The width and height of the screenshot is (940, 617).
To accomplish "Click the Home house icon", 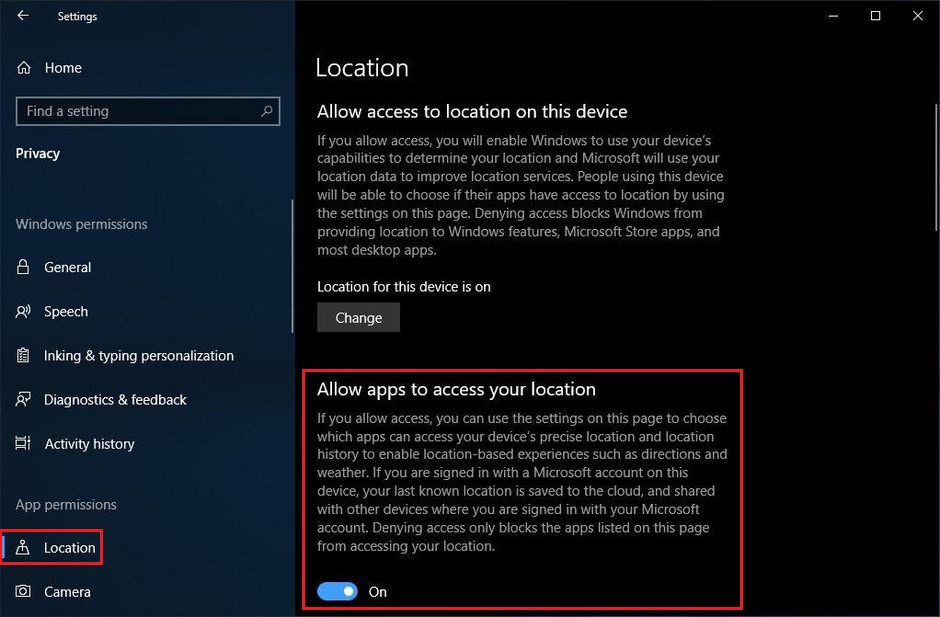I will [23, 68].
